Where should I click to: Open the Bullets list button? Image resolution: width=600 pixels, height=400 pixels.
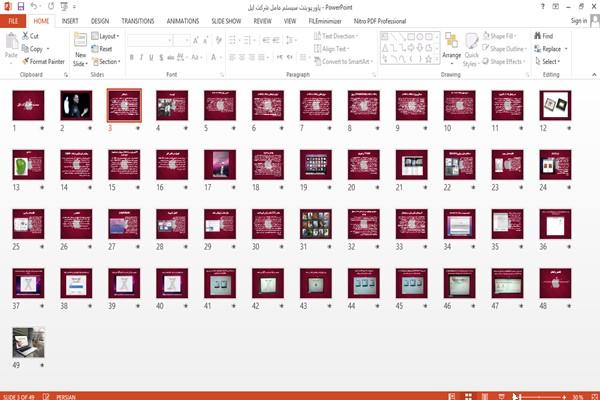(233, 40)
